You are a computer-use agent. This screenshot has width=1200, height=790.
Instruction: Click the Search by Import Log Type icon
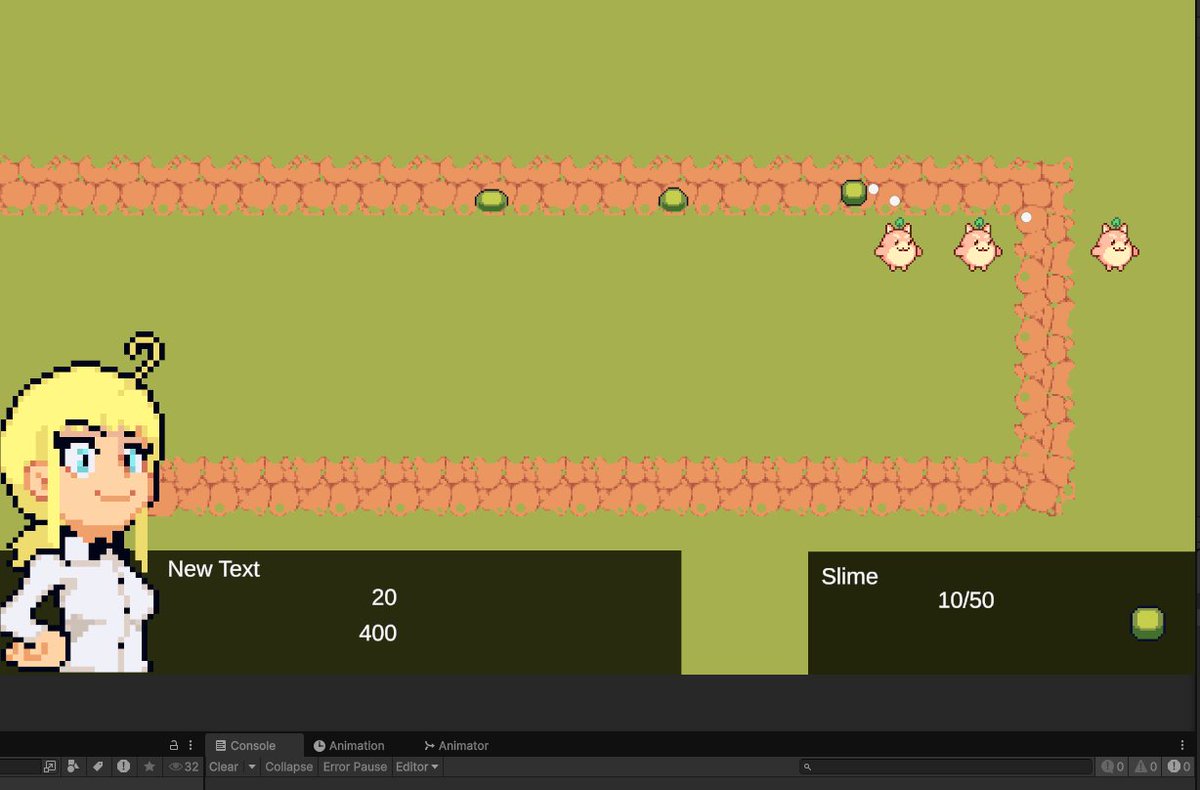click(123, 767)
